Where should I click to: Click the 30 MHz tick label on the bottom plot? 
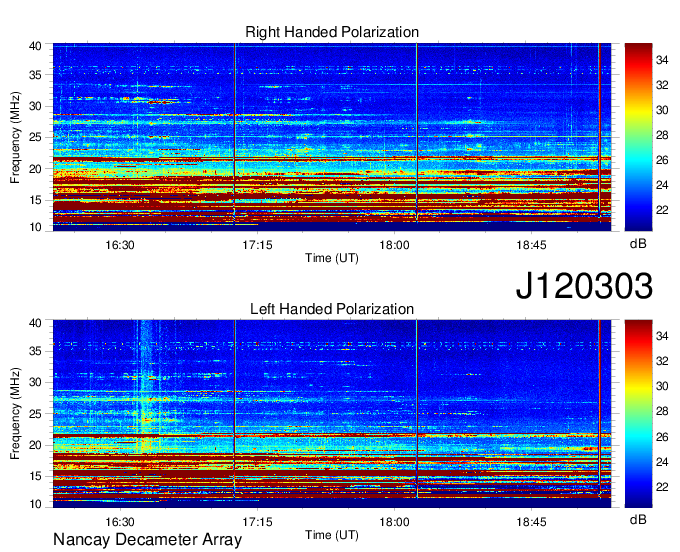pos(35,382)
